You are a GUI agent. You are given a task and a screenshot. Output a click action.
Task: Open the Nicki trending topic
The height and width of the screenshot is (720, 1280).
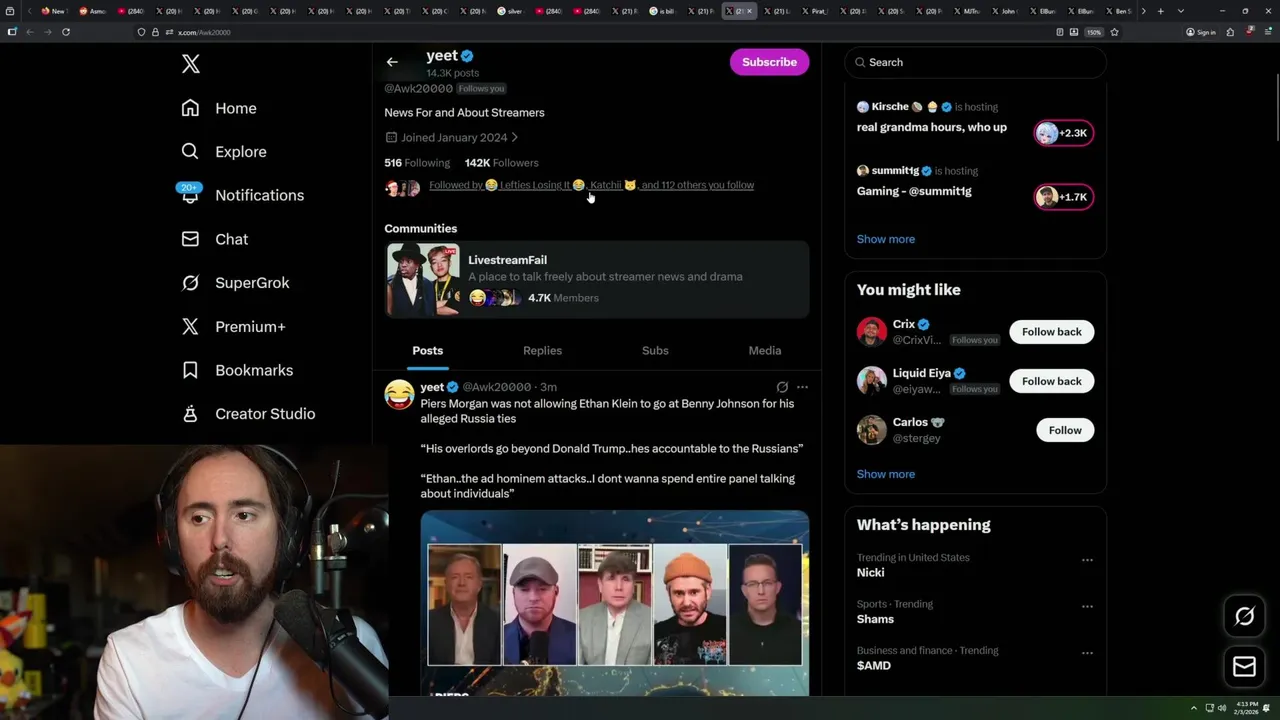(870, 573)
